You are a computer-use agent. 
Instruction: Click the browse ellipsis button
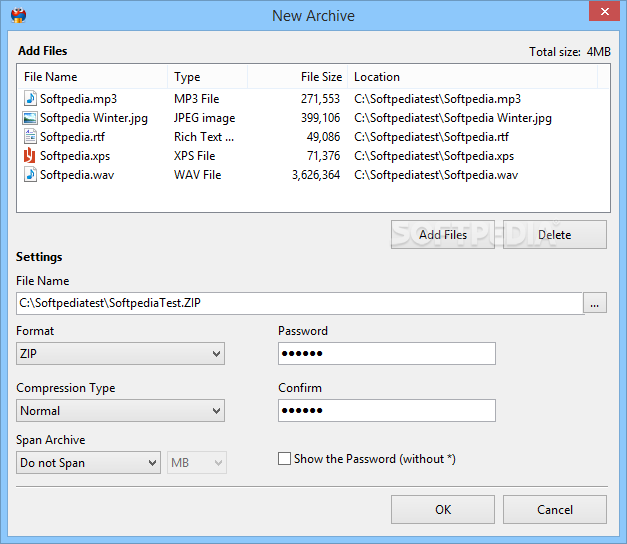tap(595, 303)
